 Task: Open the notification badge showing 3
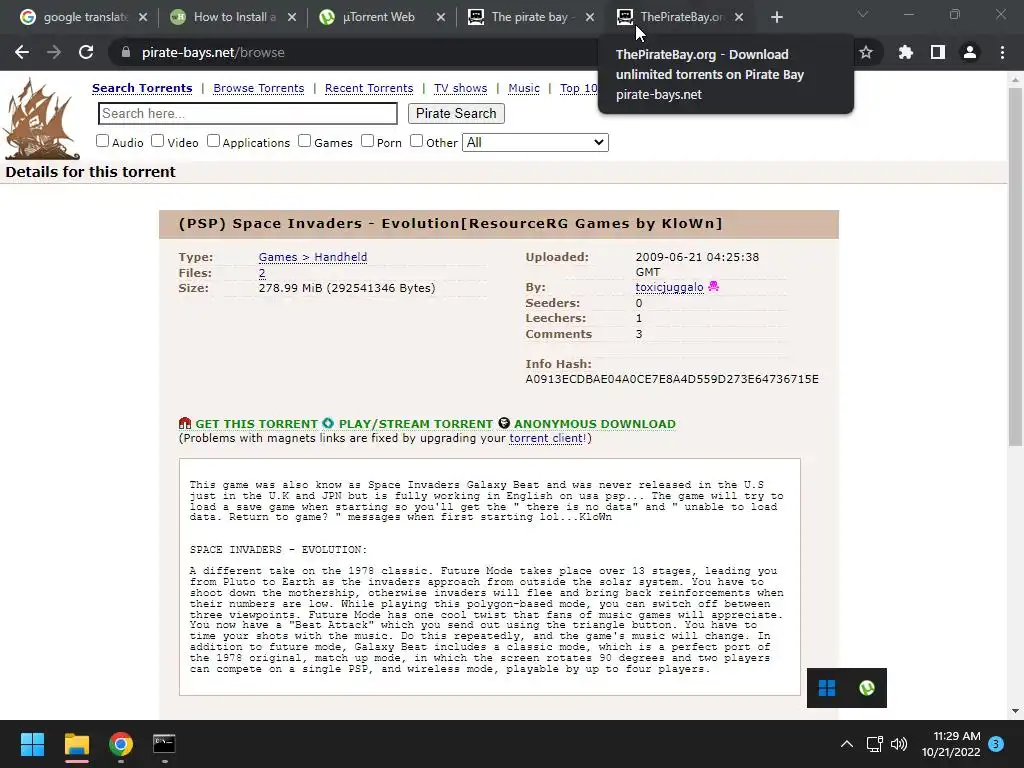995,744
